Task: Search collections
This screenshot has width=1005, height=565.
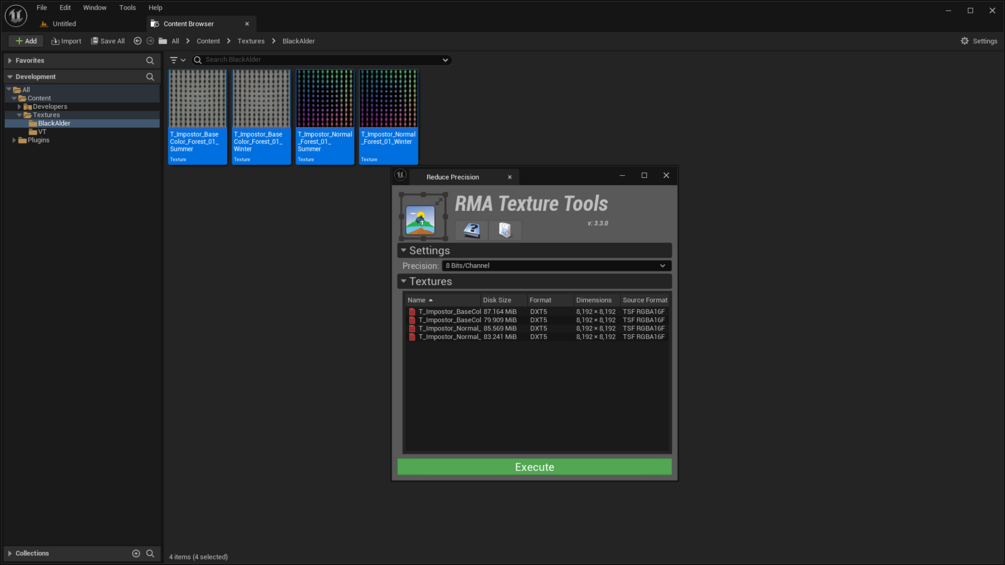Action: pos(150,553)
